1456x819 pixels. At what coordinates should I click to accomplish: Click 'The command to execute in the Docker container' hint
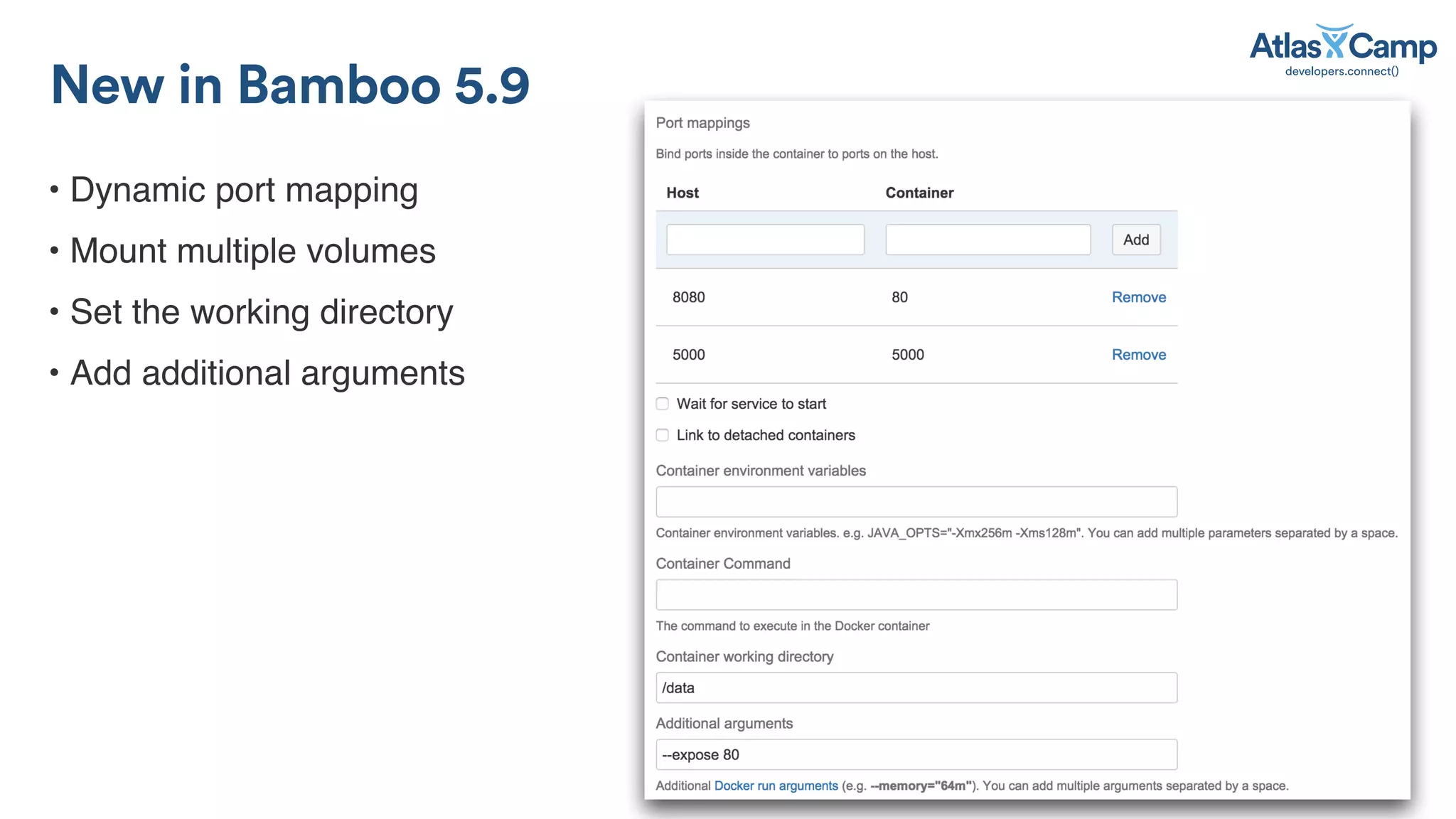(792, 626)
